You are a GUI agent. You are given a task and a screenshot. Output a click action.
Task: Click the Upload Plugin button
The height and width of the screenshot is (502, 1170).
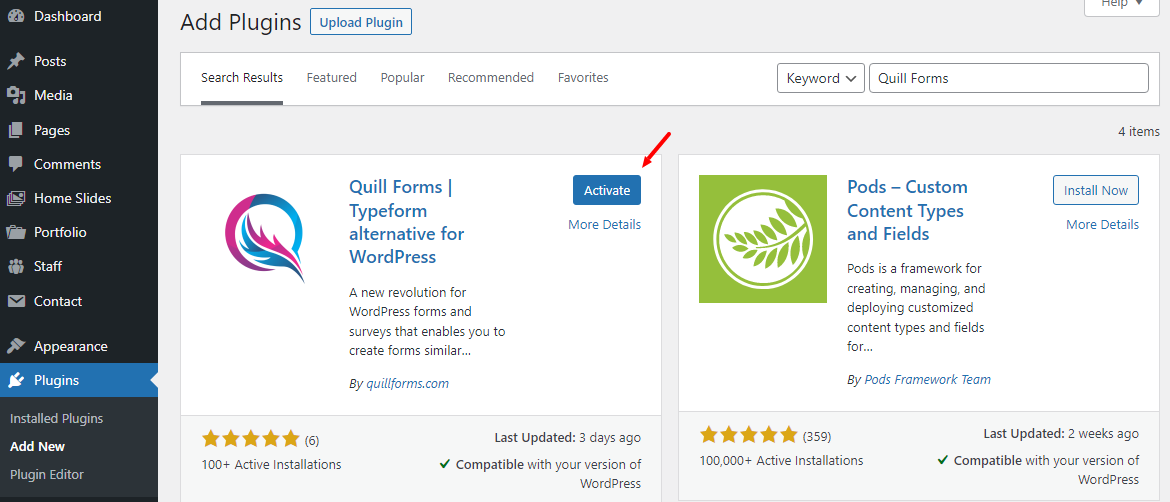pyautogui.click(x=360, y=22)
